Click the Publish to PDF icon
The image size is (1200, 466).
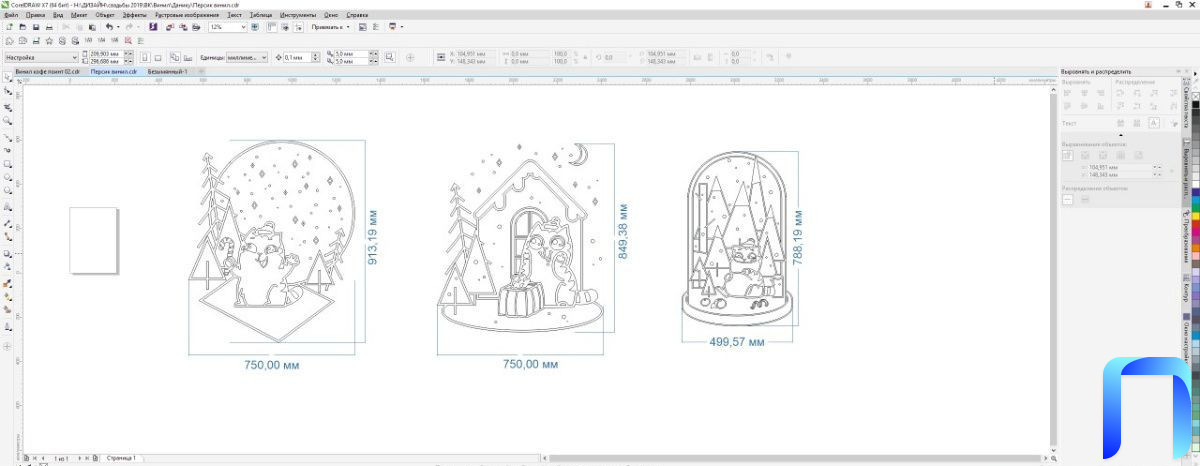click(196, 26)
